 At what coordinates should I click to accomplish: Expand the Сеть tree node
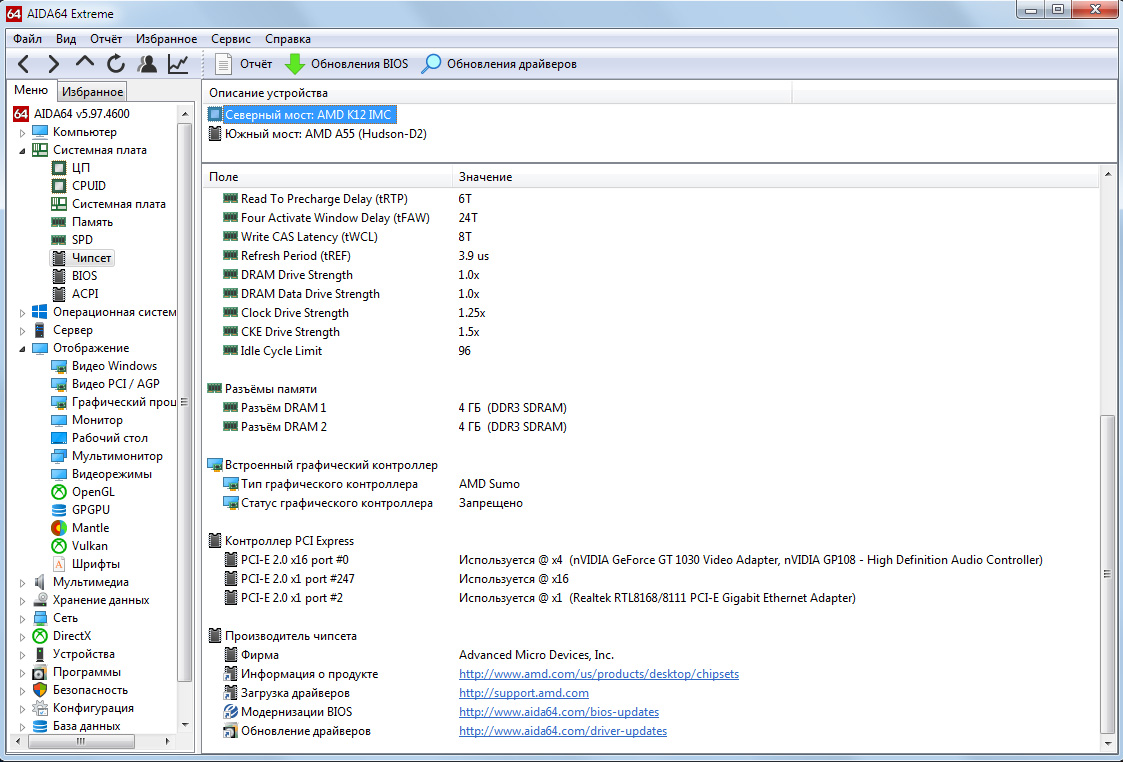pos(22,618)
